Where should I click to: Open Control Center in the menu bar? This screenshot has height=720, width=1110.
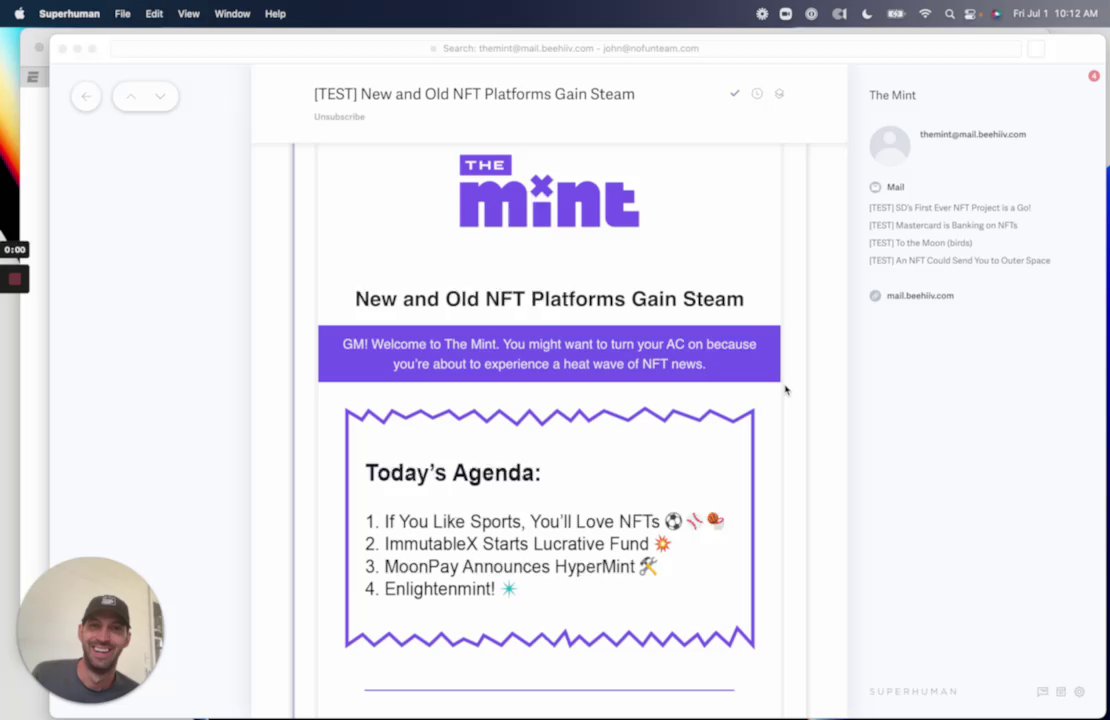[971, 13]
